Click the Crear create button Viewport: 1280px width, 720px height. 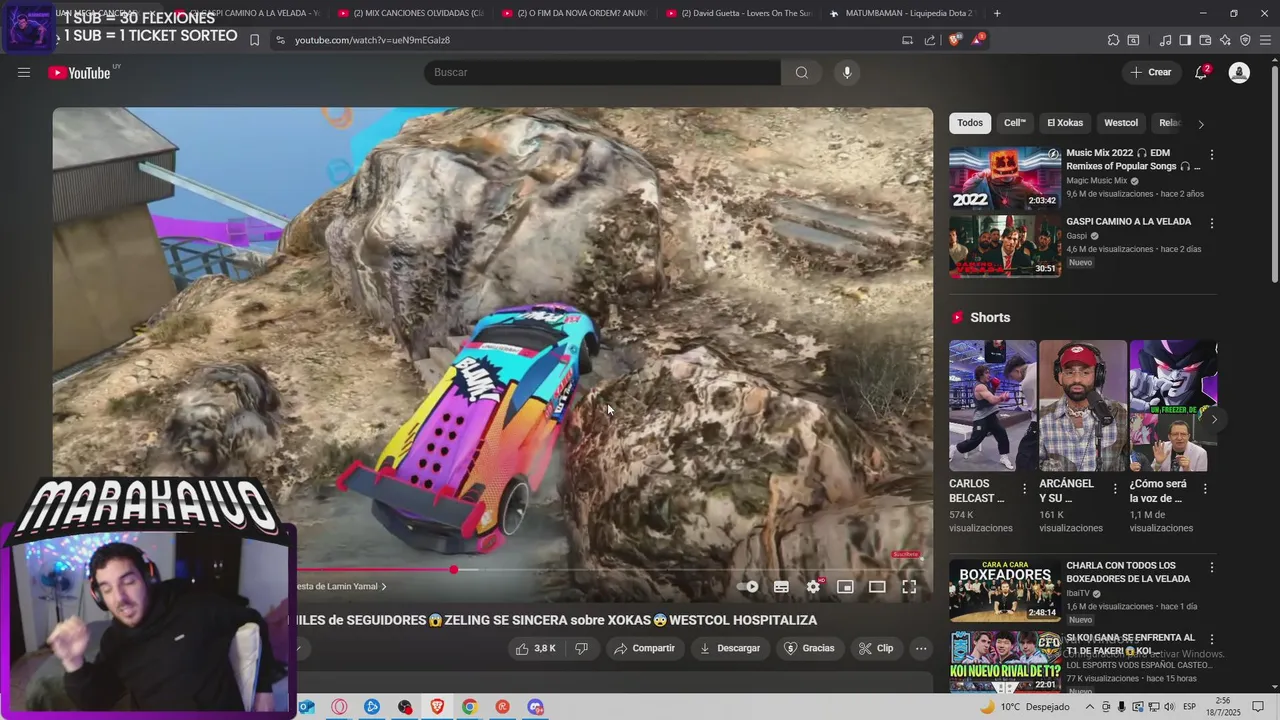[1150, 72]
